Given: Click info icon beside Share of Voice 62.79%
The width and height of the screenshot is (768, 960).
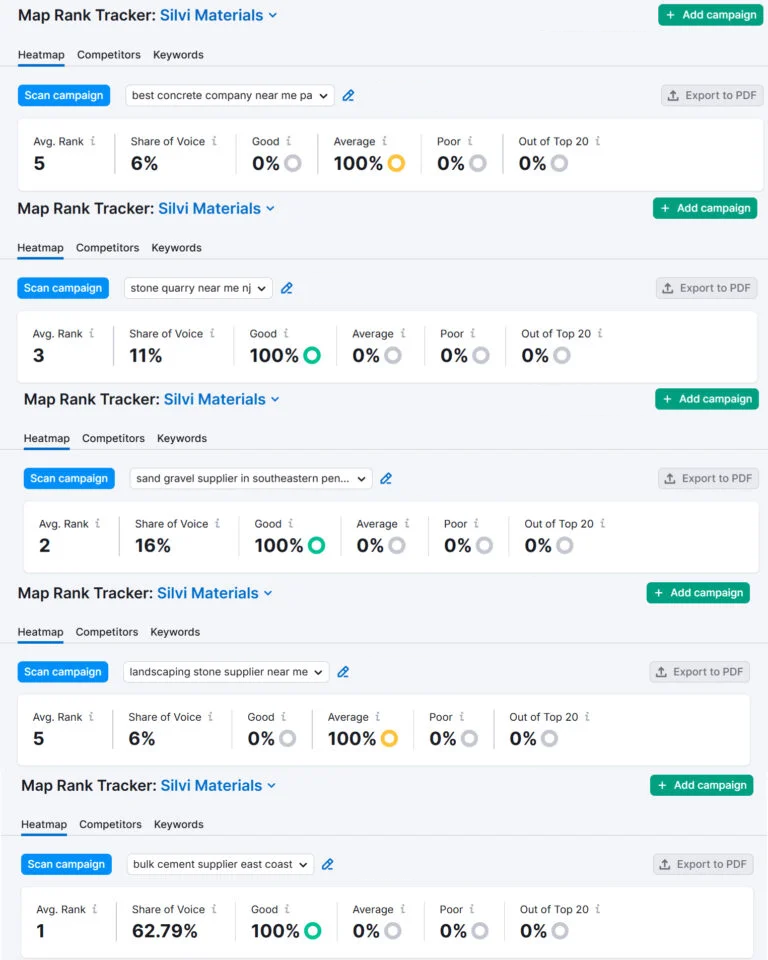Looking at the screenshot, I should (215, 909).
